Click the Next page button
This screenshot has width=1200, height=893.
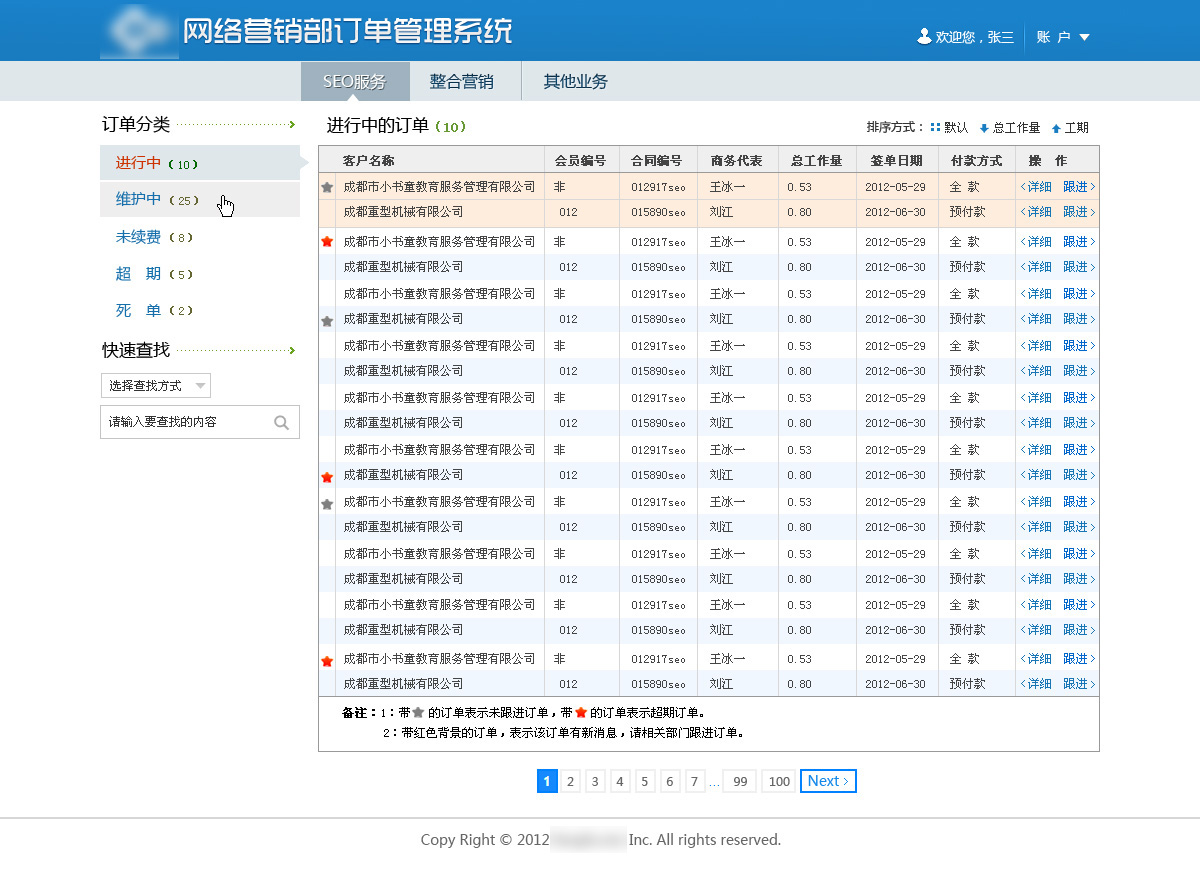828,781
